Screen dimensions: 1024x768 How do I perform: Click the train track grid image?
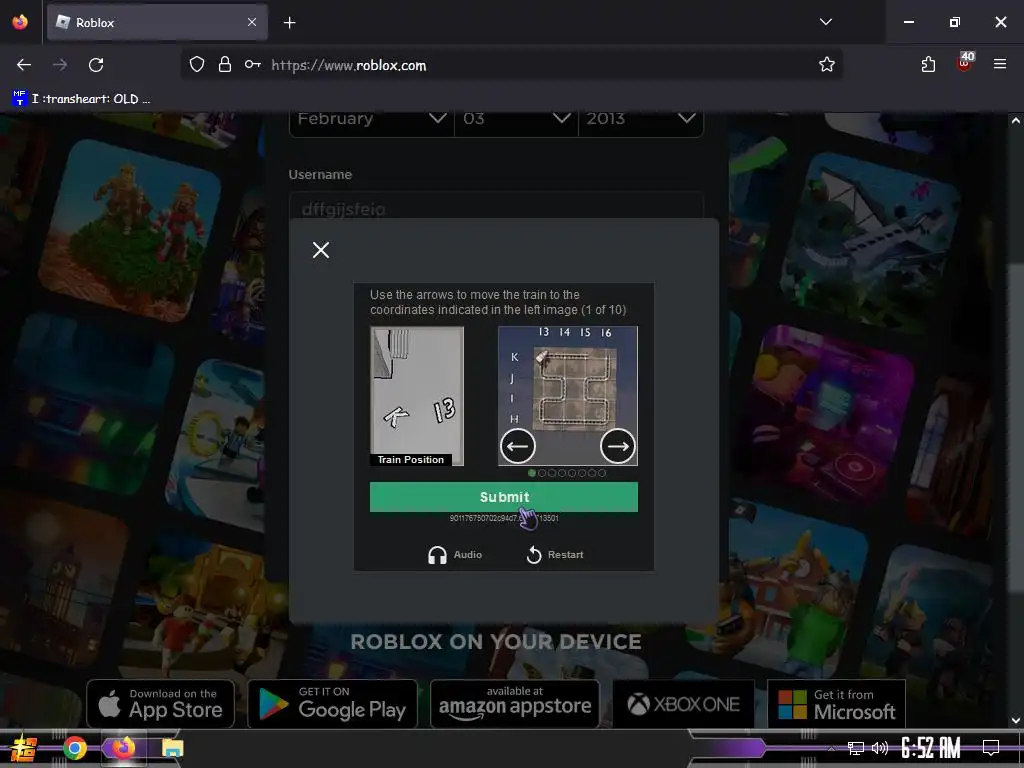pos(568,396)
